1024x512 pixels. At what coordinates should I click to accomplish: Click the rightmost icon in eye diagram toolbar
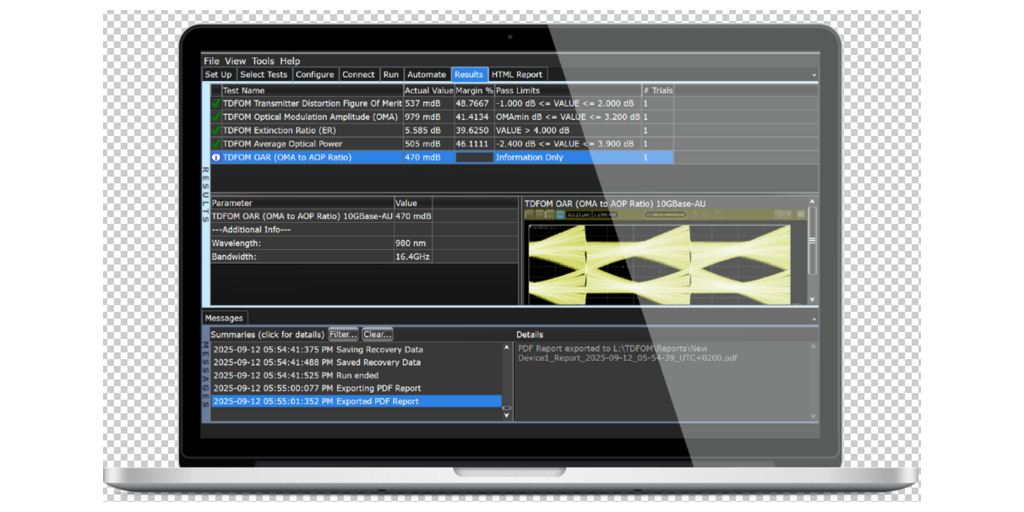[x=799, y=215]
